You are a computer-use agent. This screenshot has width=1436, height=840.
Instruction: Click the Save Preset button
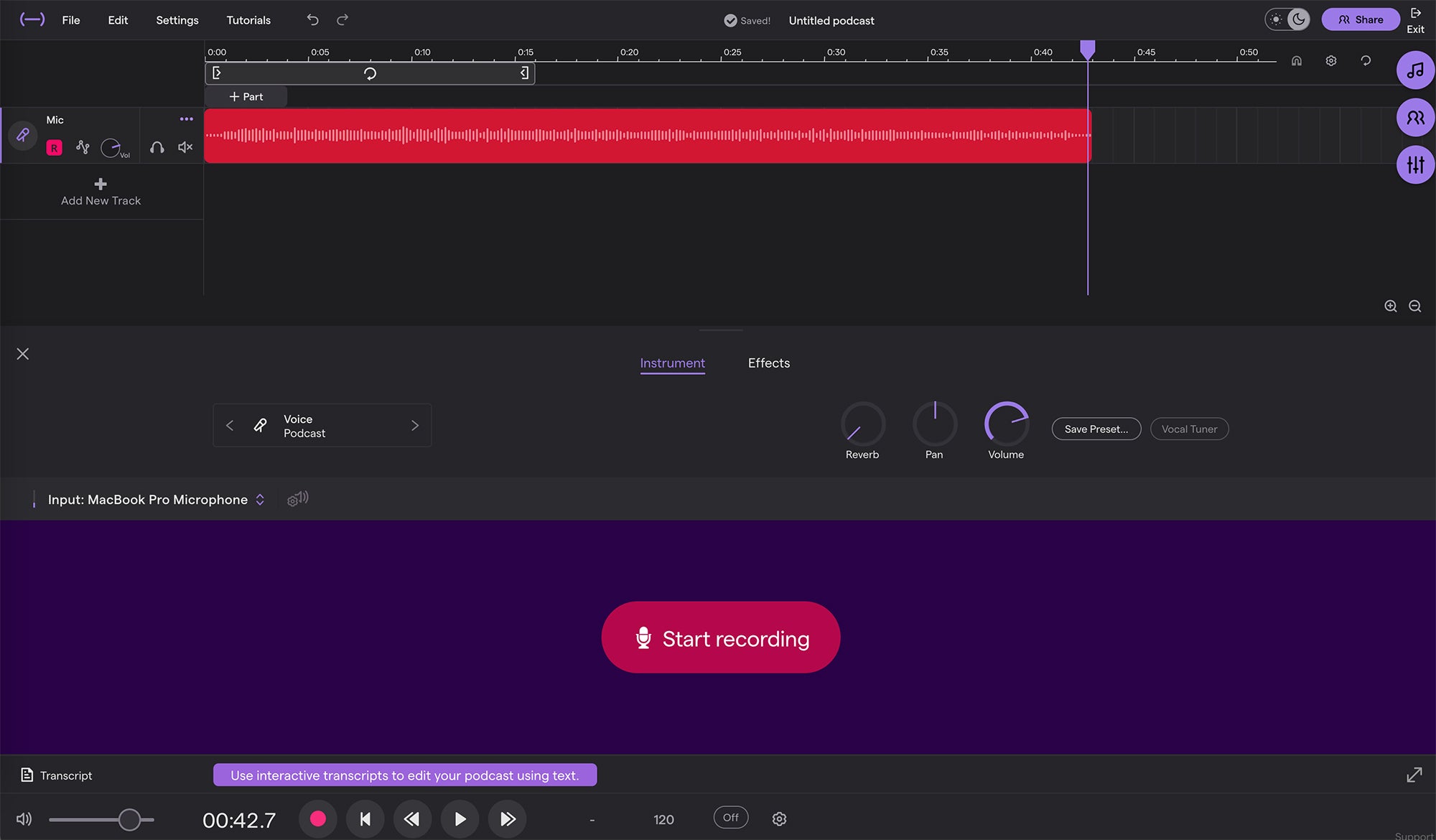coord(1096,429)
